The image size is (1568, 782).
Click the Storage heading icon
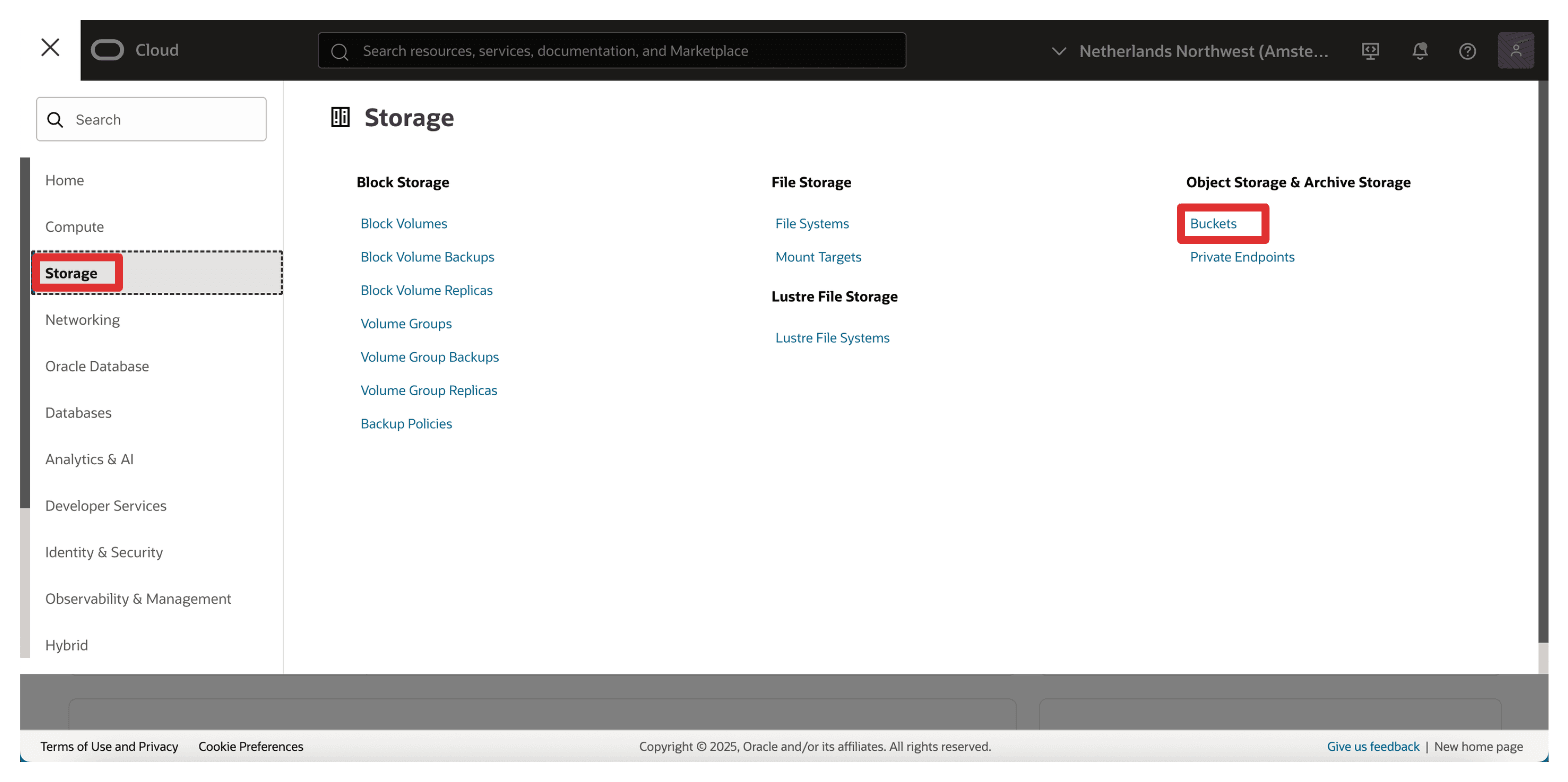(341, 118)
